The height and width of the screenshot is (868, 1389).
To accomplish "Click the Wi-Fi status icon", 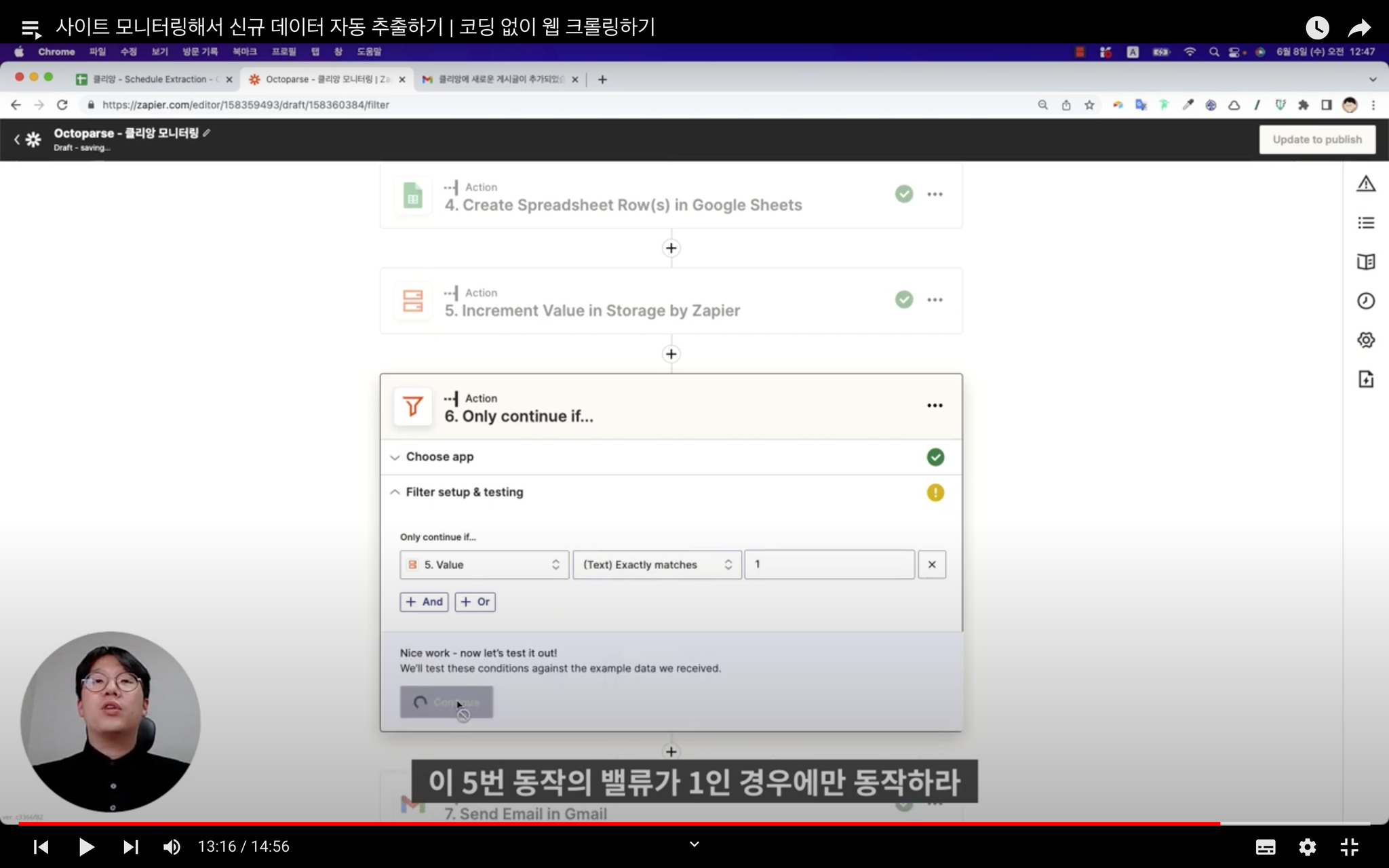I will pyautogui.click(x=1190, y=52).
